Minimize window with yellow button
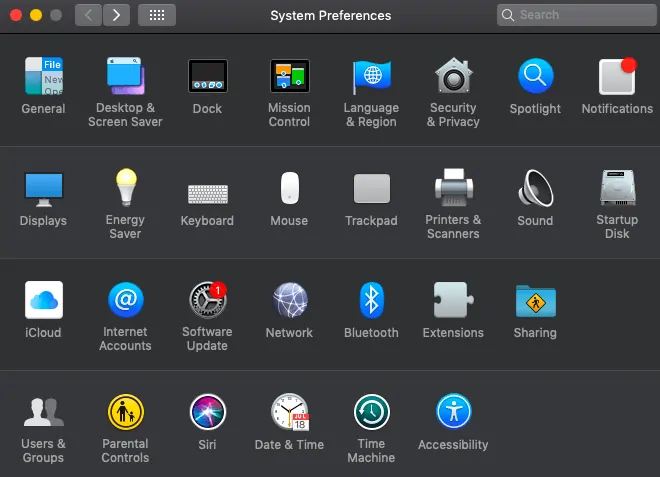This screenshot has width=660, height=477. click(x=36, y=15)
